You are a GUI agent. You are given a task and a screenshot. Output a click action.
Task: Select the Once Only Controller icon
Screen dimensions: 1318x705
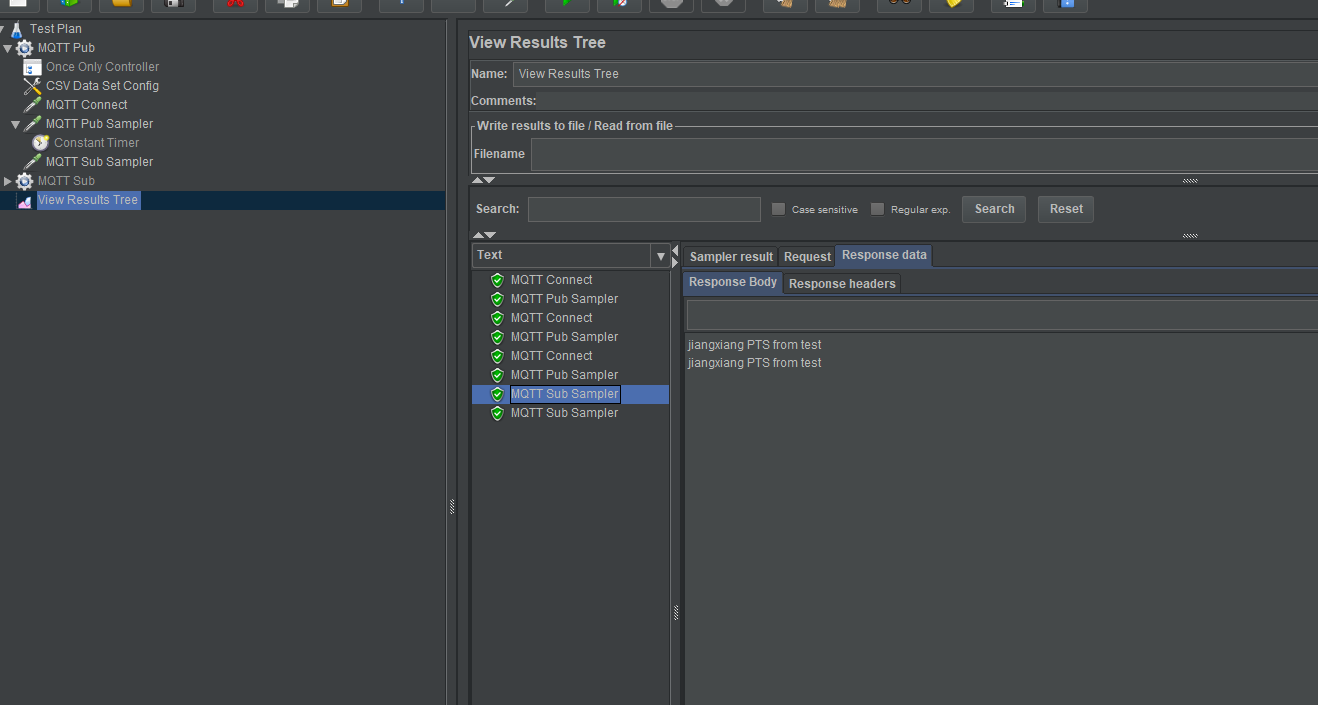click(32, 67)
